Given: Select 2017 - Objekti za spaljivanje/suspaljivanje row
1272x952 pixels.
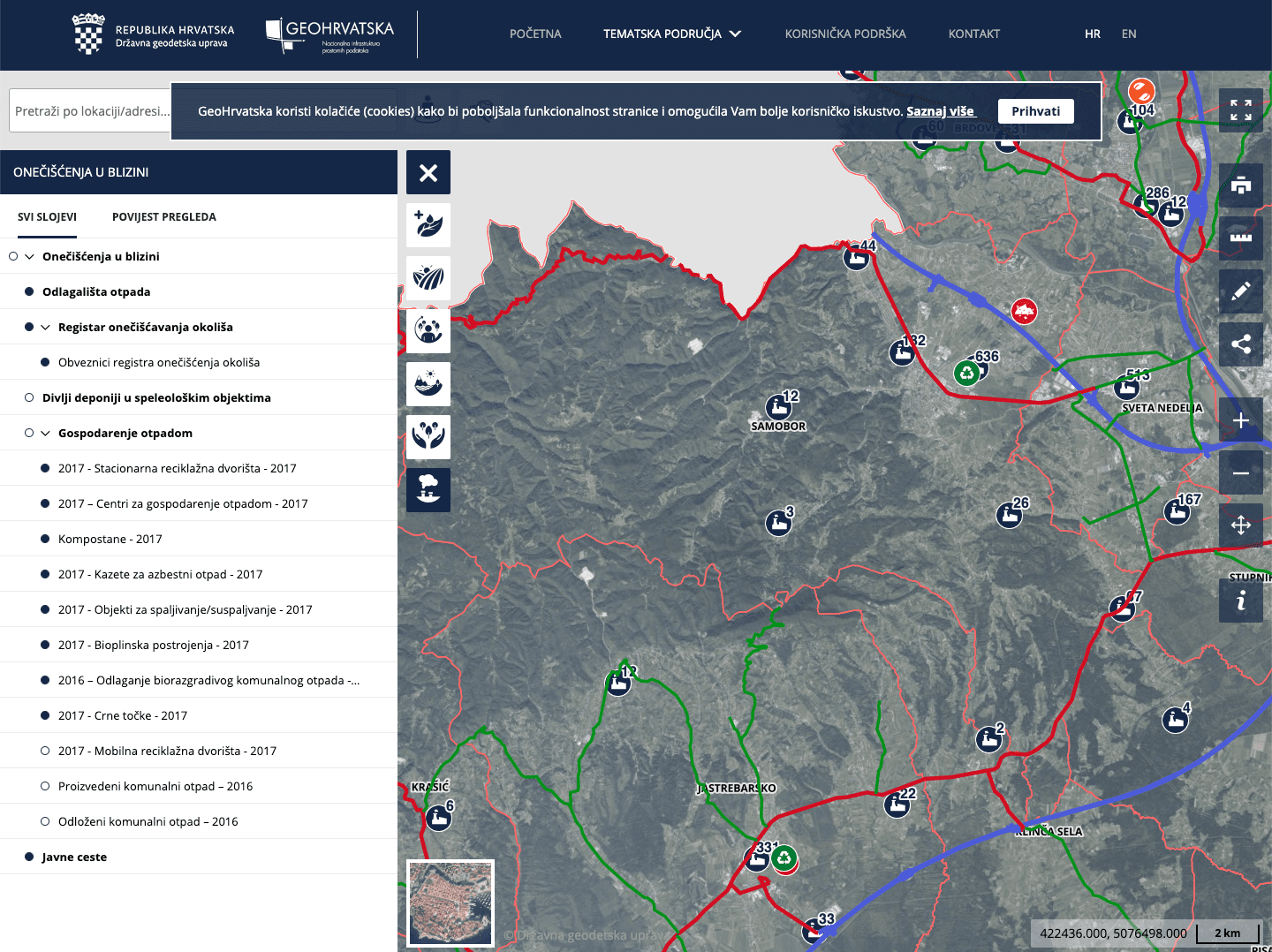Looking at the screenshot, I should [x=199, y=609].
